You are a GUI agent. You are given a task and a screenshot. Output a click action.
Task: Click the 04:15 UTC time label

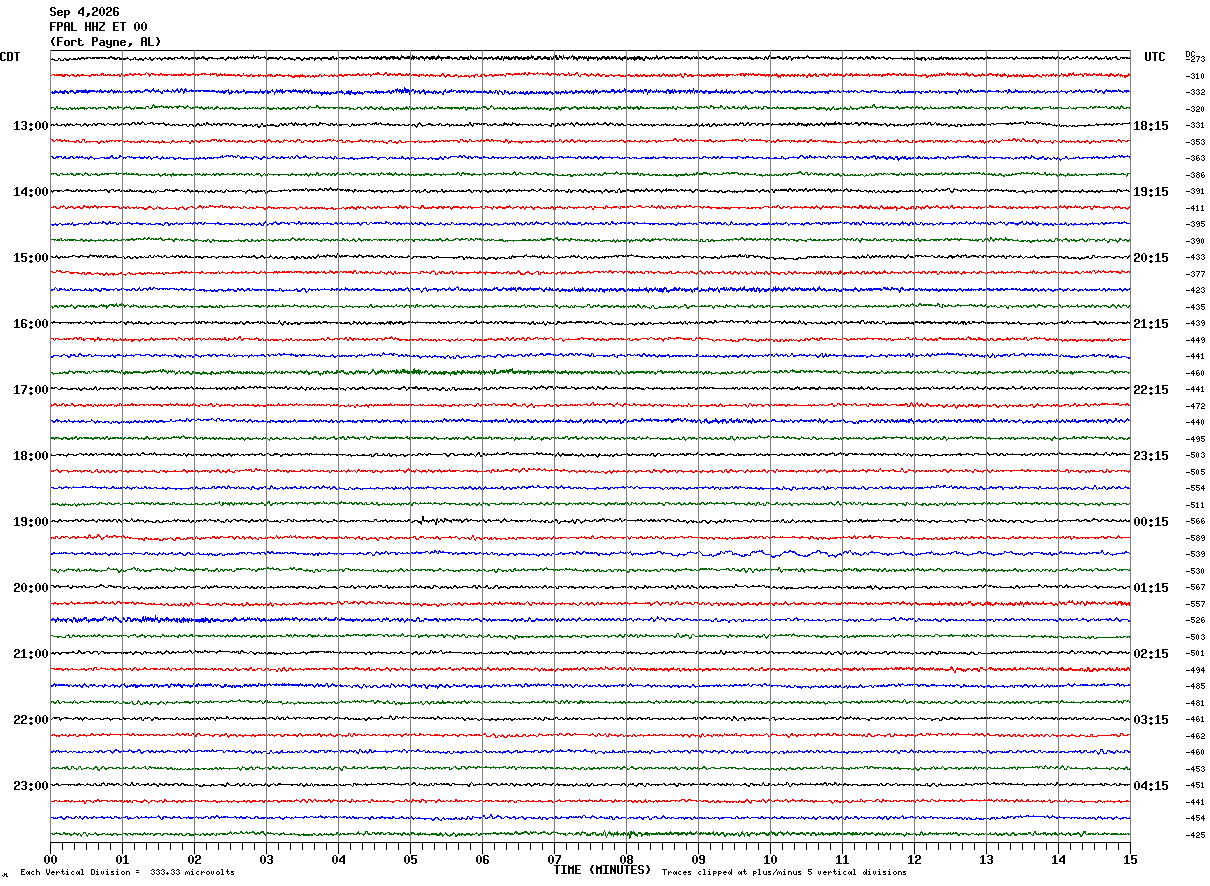[1151, 786]
